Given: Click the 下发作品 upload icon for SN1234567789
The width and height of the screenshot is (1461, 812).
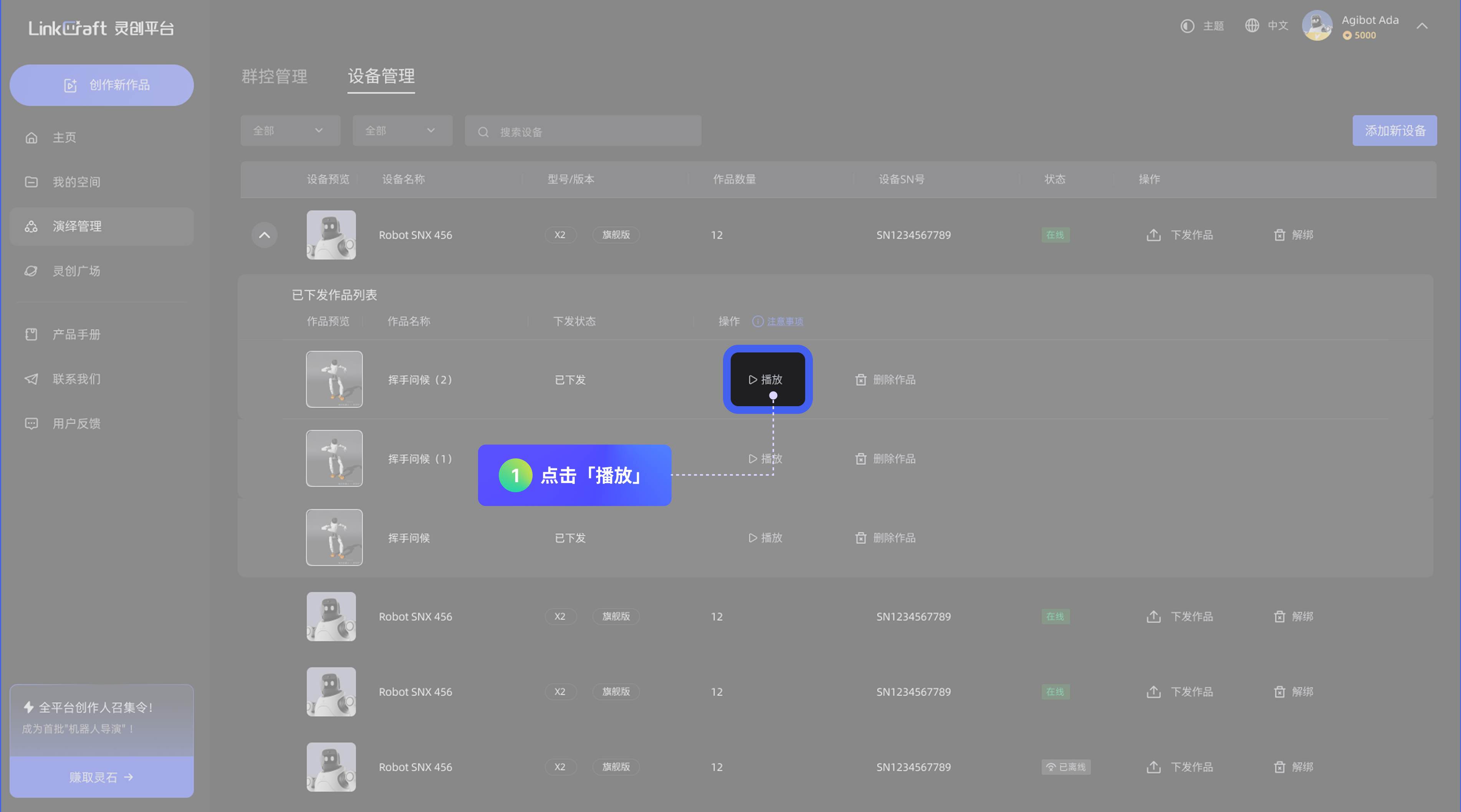Looking at the screenshot, I should [1154, 235].
